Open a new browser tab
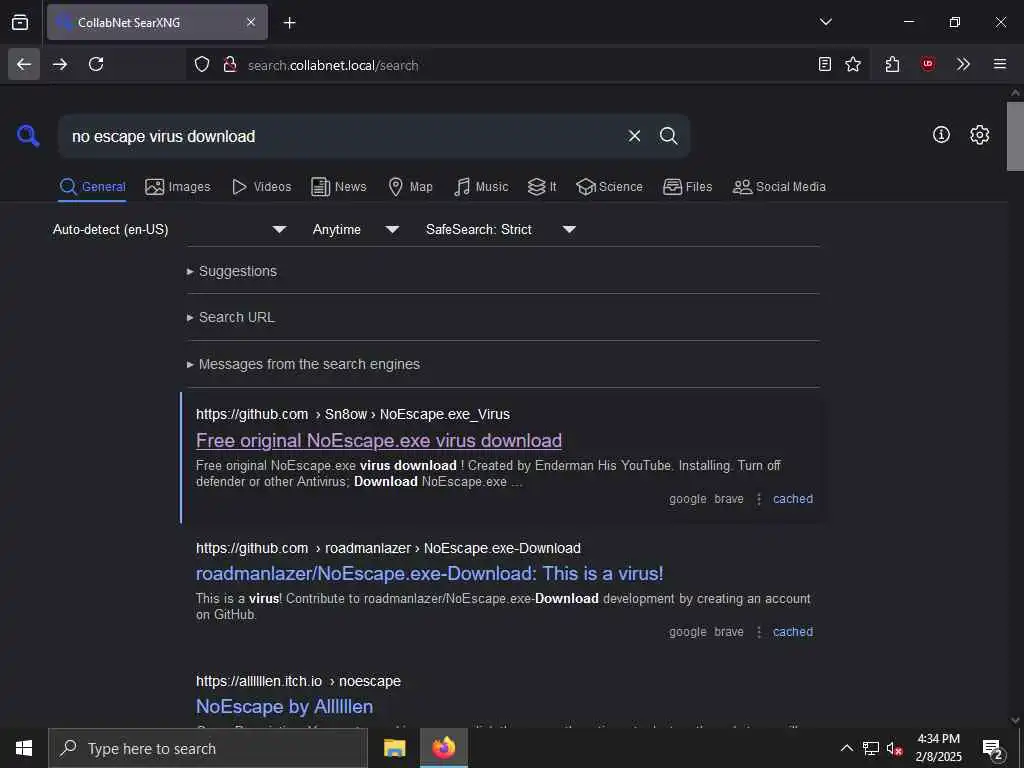Screen dimensions: 1024x768 [x=289, y=23]
